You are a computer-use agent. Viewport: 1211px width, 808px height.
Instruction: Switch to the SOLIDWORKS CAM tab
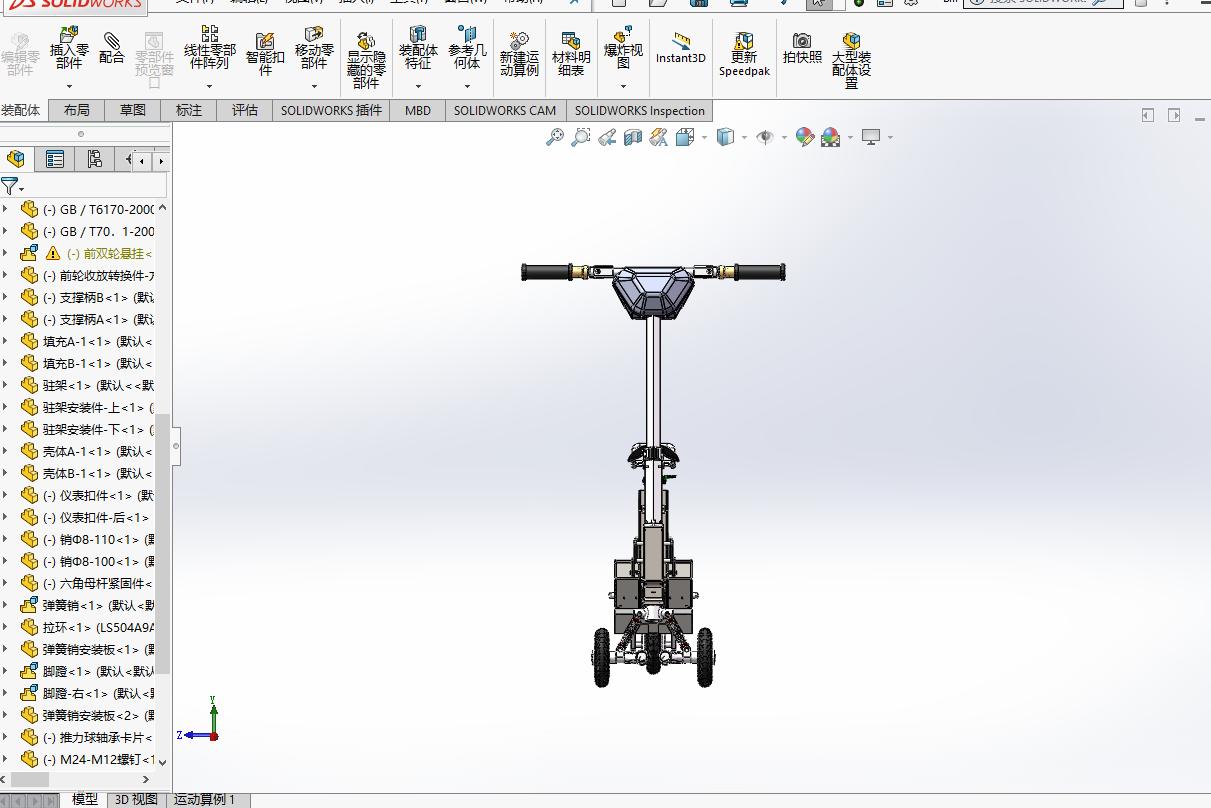504,110
